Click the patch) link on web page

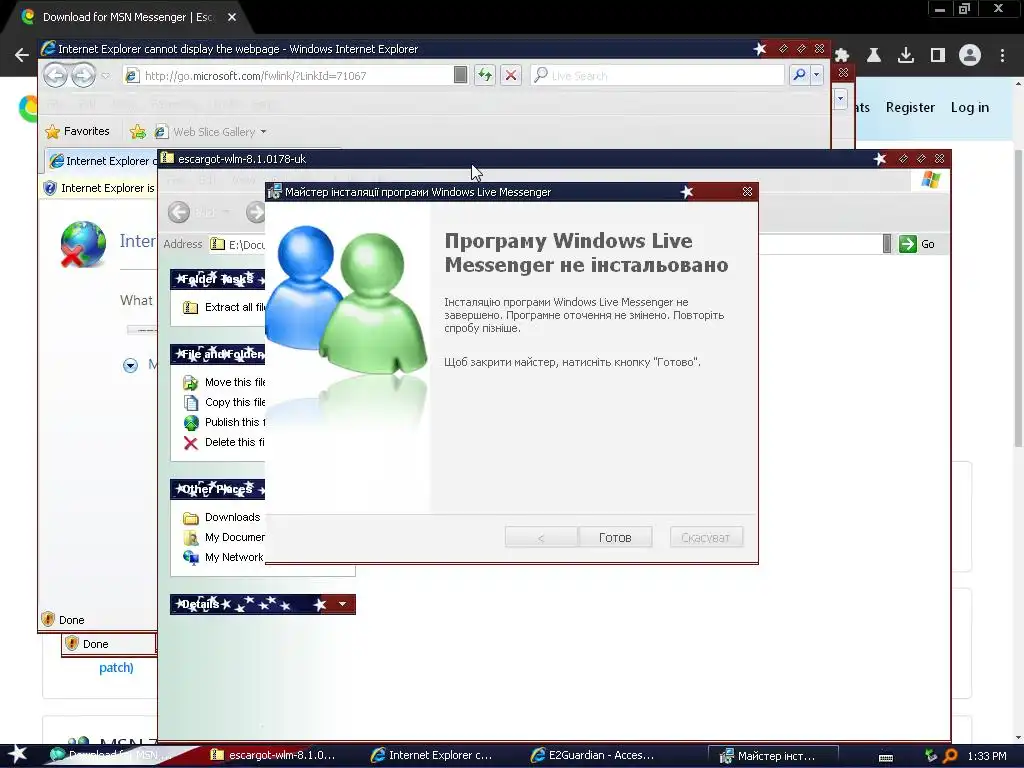tap(116, 668)
